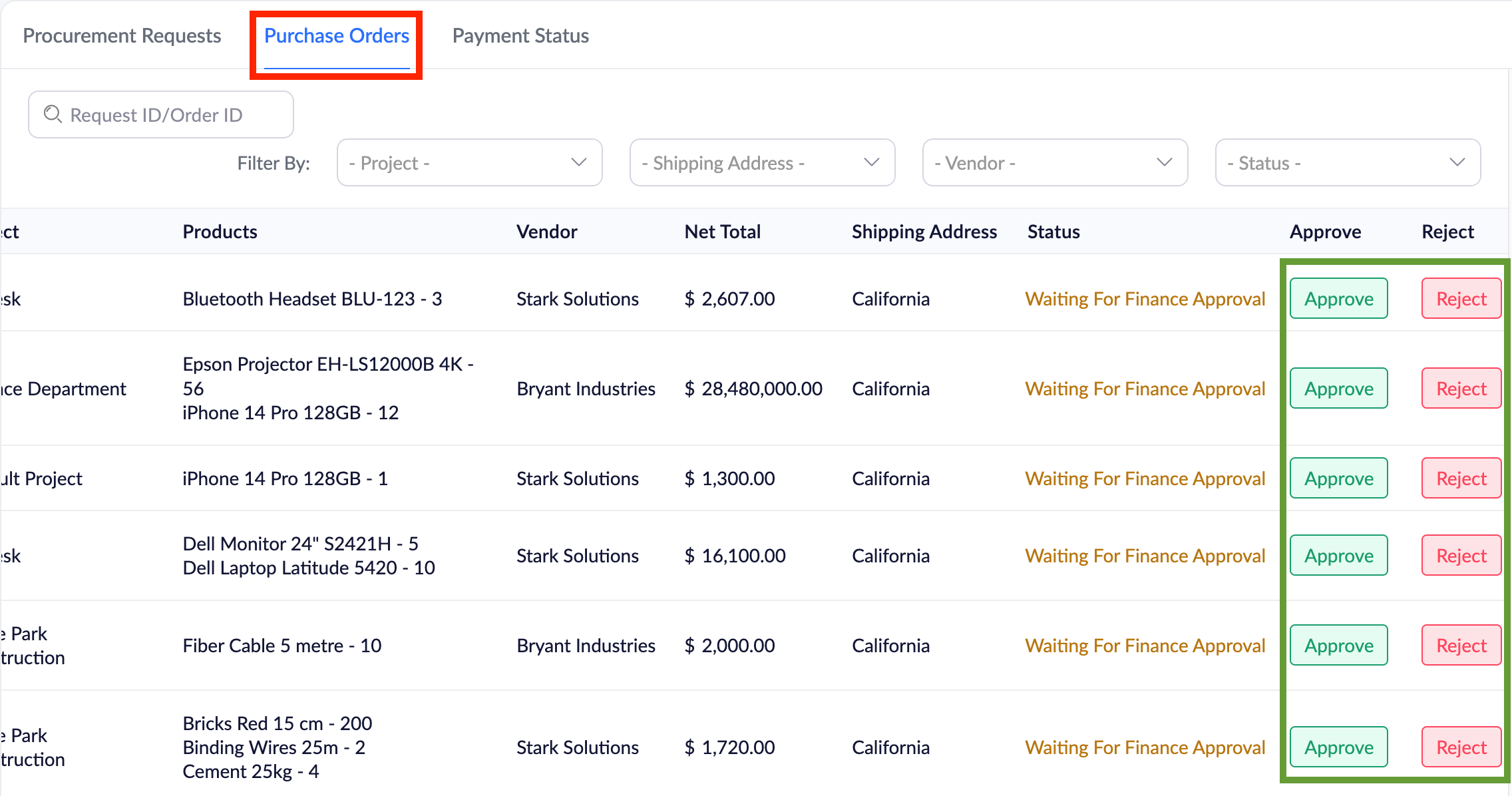Reject the $1,300.00 Stark Solutions order
1512x796 pixels.
pos(1461,479)
